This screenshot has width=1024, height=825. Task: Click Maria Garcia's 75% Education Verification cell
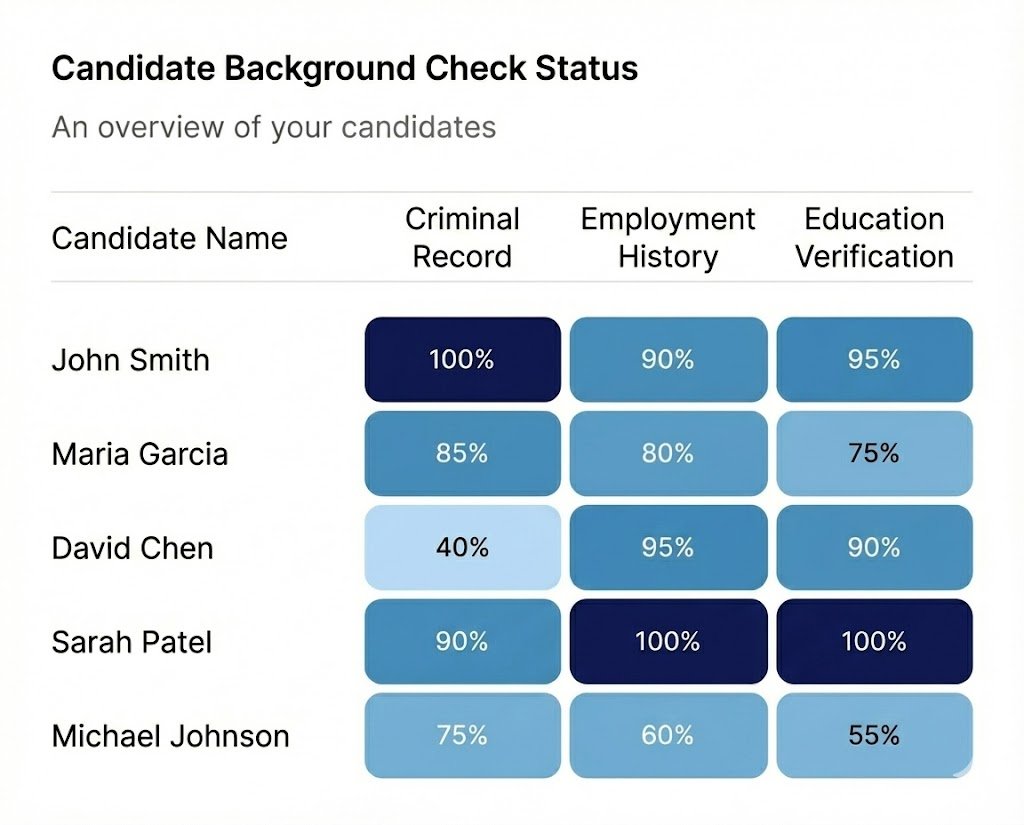pos(874,454)
